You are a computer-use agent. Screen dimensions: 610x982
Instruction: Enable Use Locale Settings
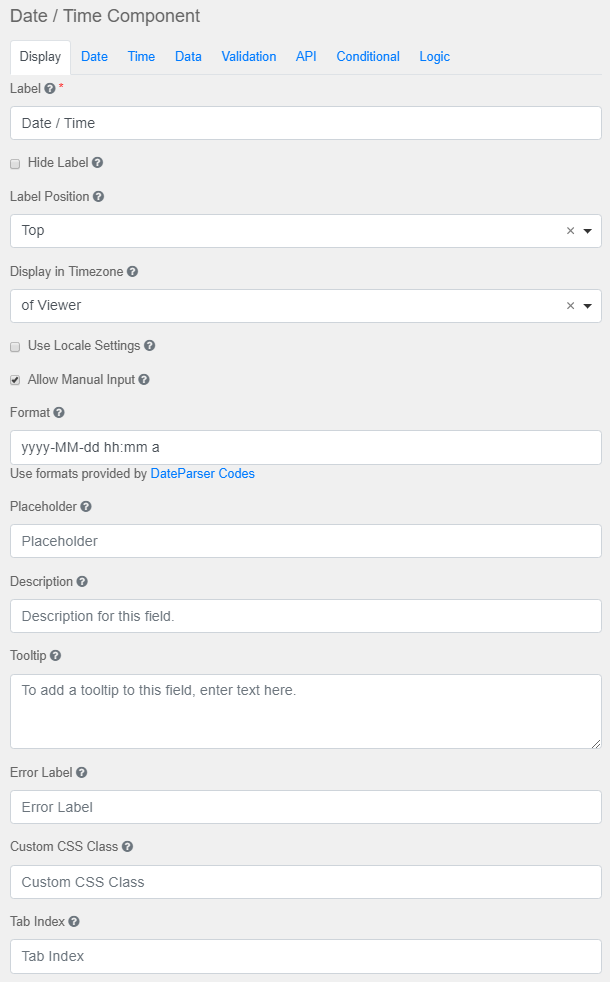(14, 346)
